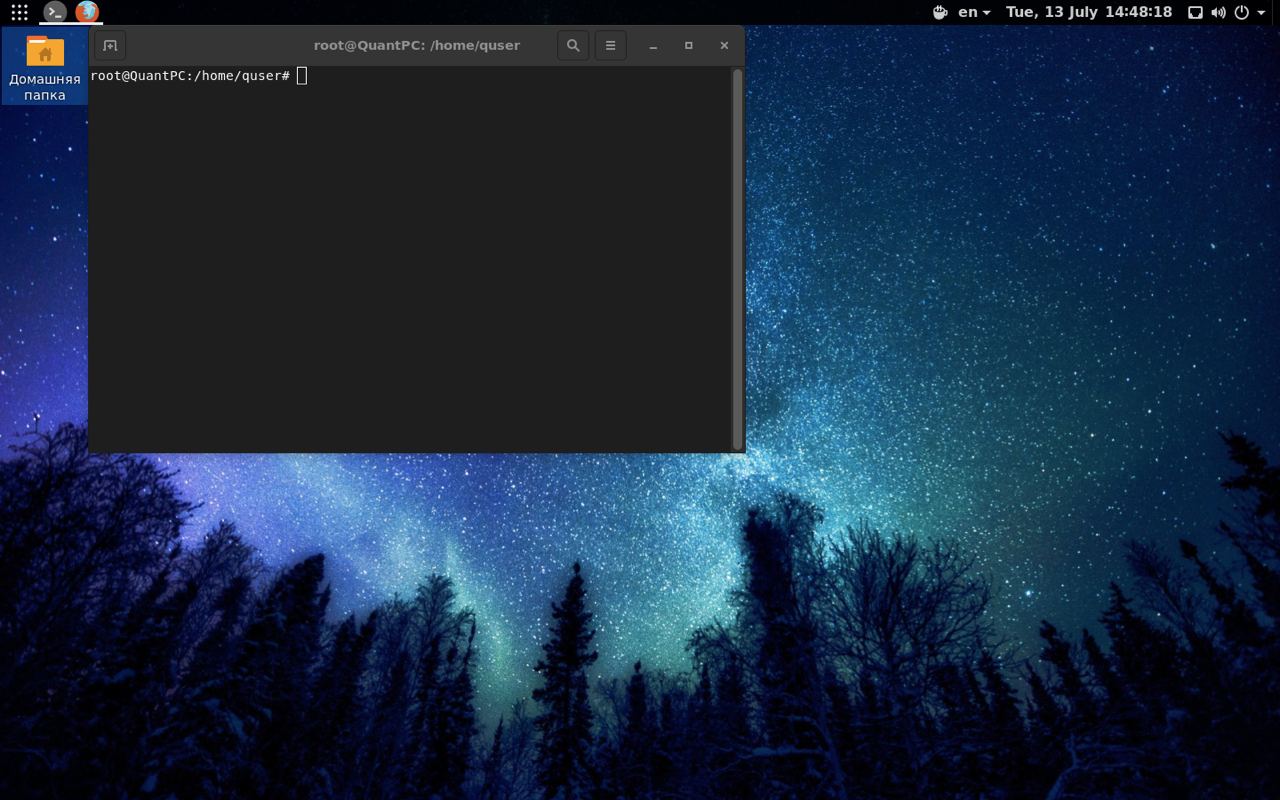Open a new tab in the terminal
This screenshot has width=1280, height=800.
point(110,45)
